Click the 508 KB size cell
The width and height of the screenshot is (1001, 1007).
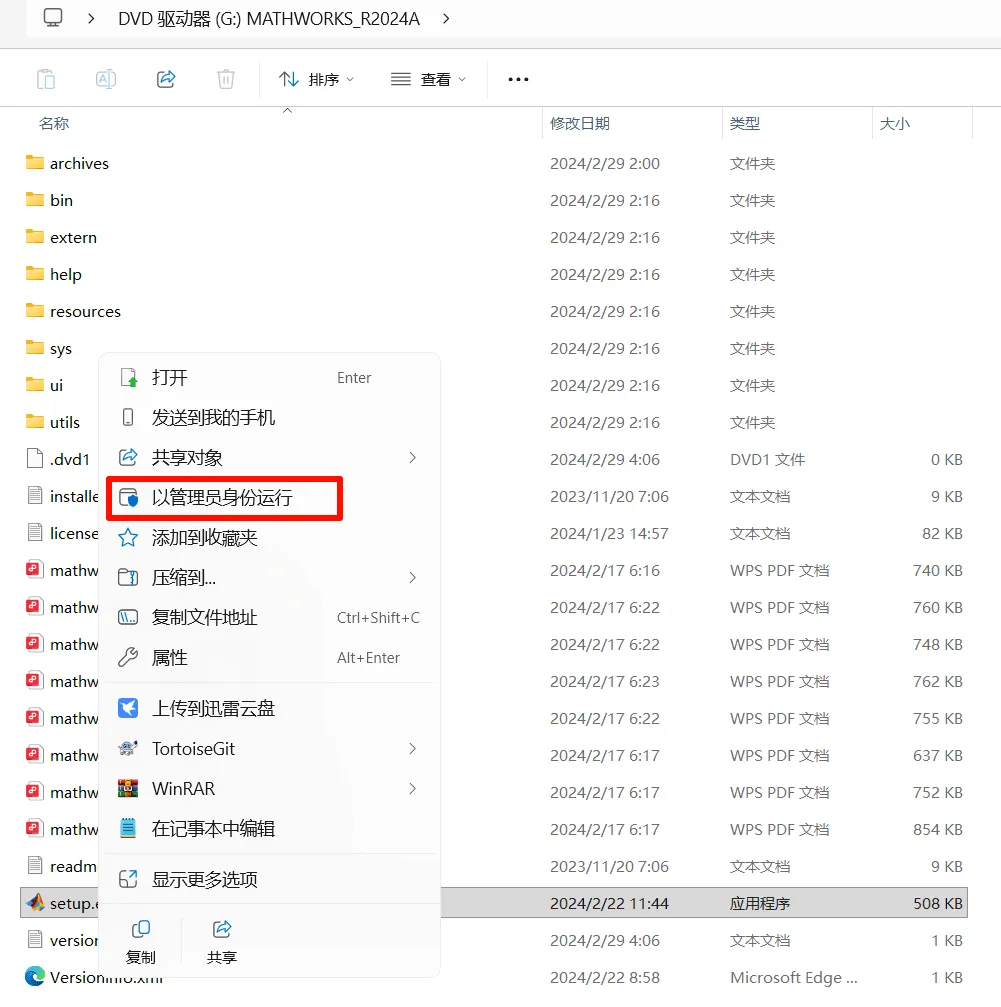[938, 903]
